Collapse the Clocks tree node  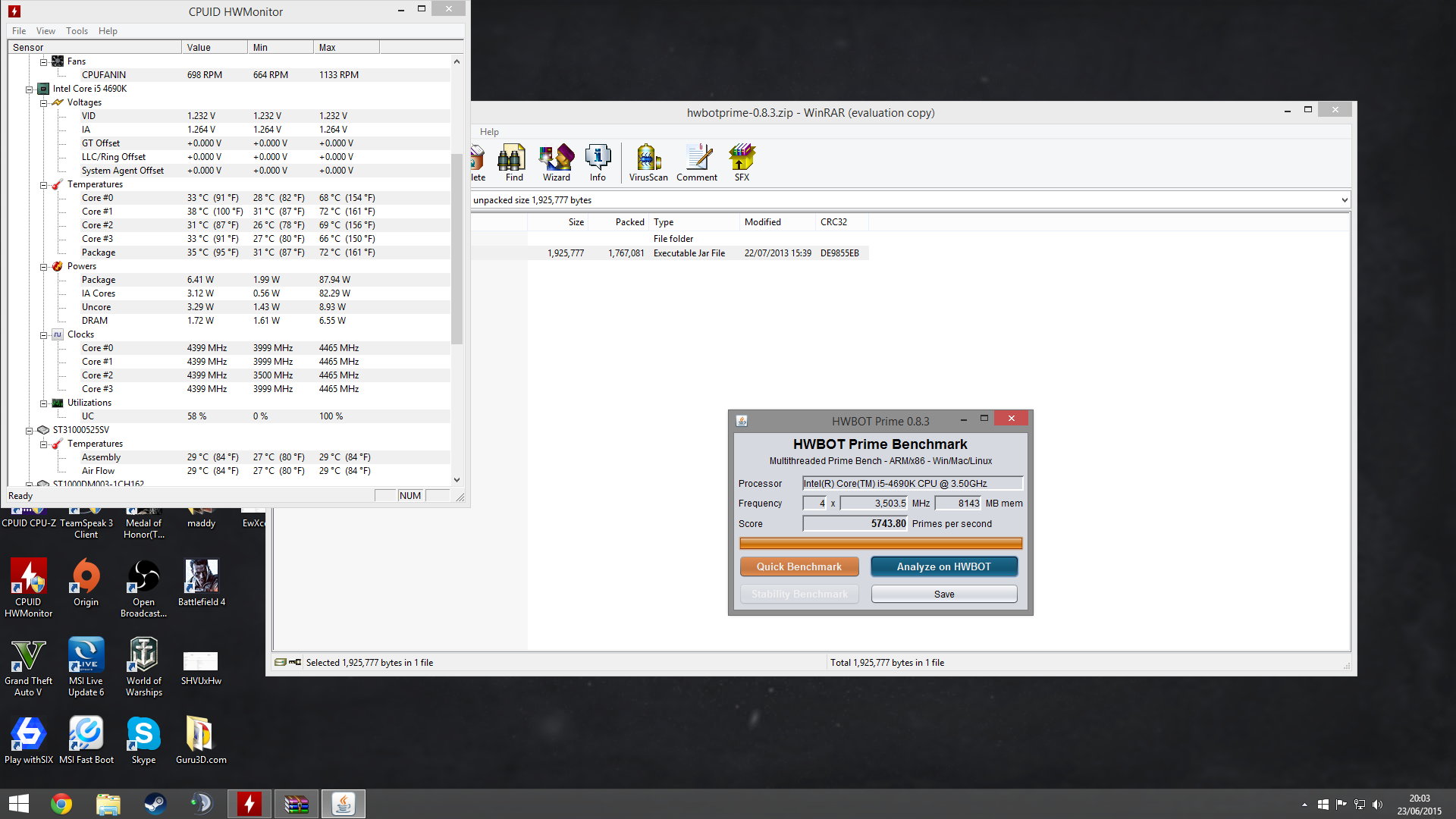click(x=43, y=334)
